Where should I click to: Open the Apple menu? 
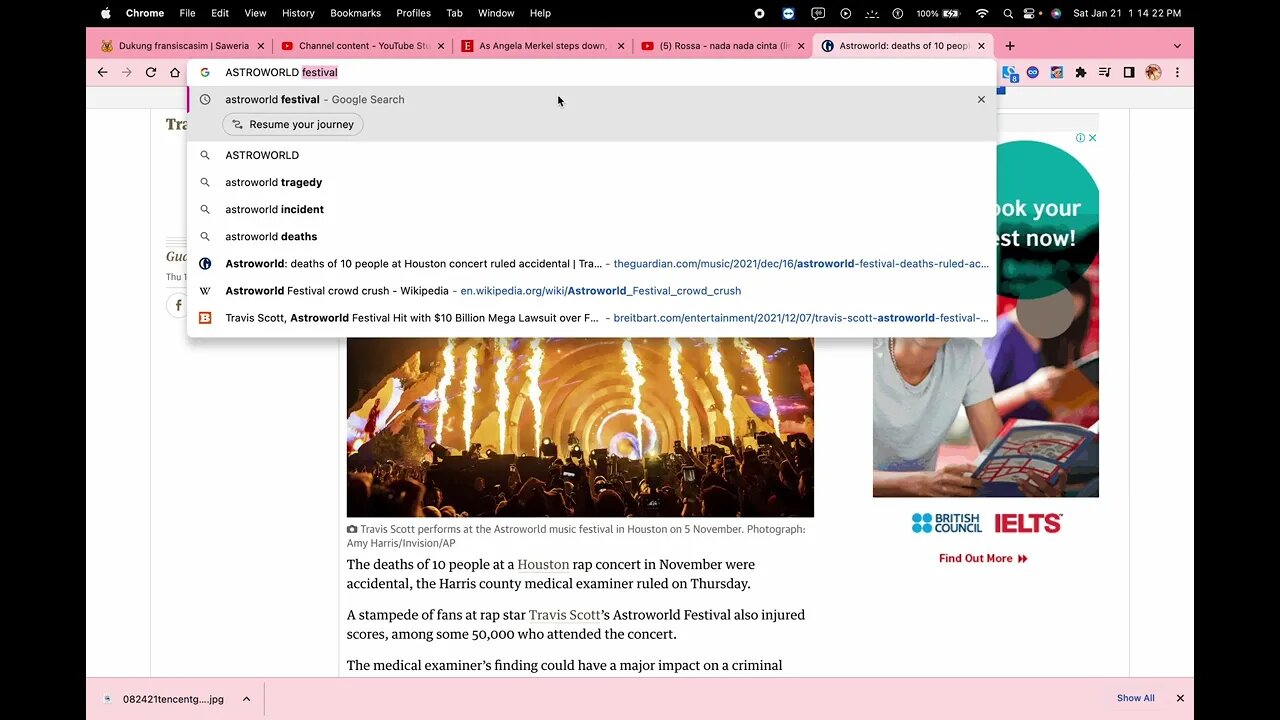tap(105, 13)
